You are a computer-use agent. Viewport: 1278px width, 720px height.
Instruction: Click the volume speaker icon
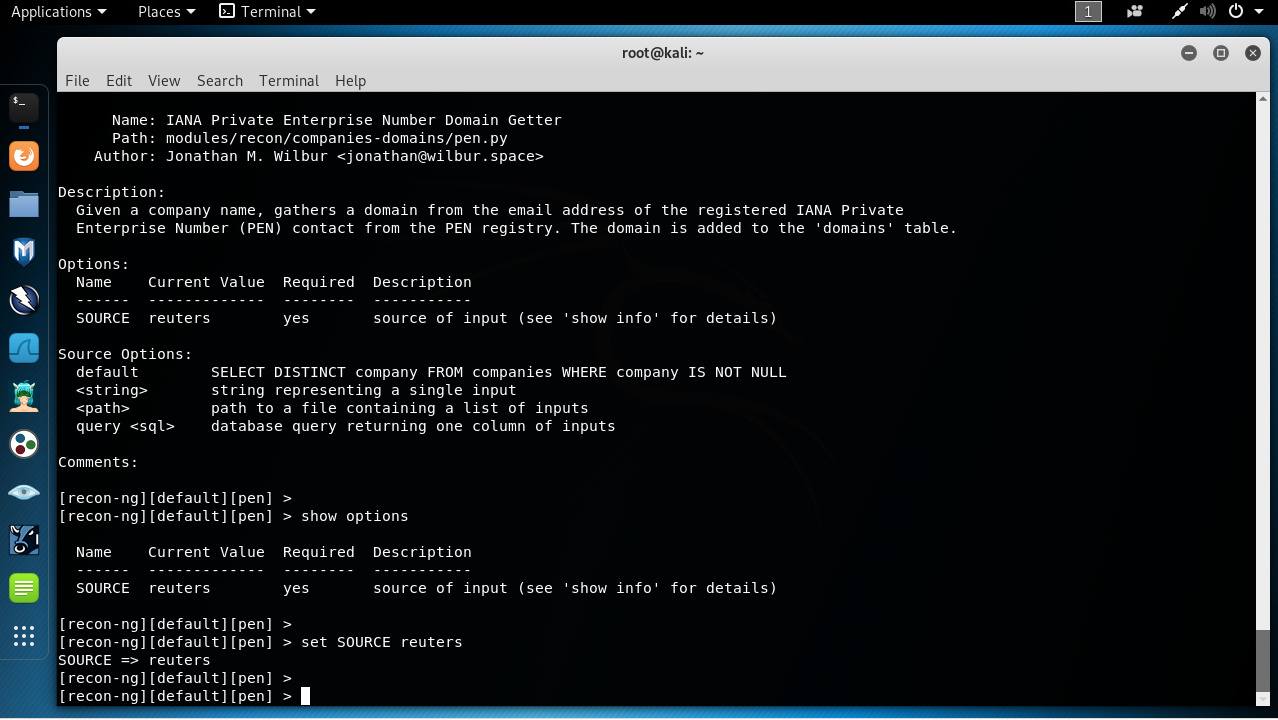point(1207,12)
